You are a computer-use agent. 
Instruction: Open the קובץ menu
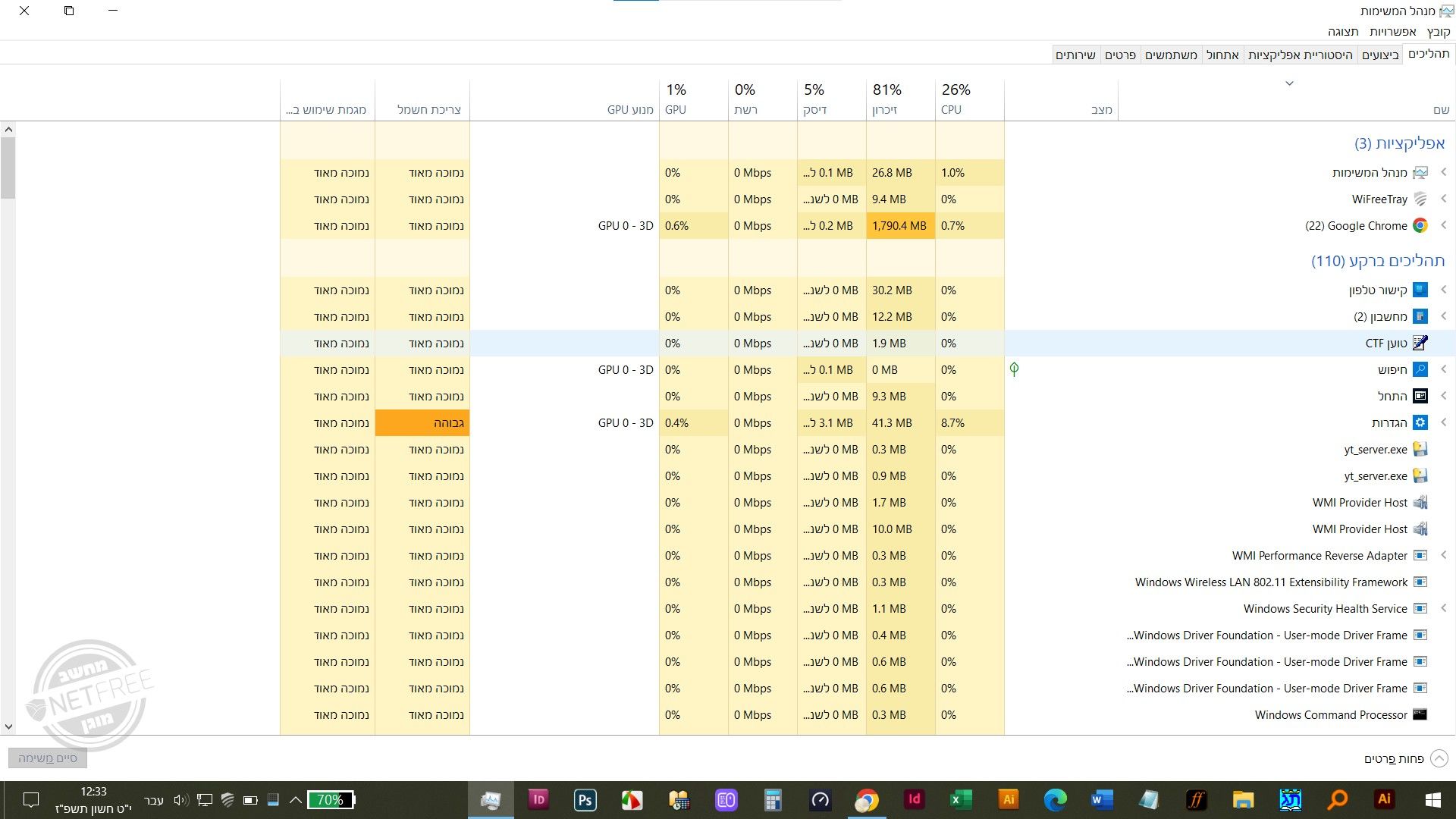coord(1438,31)
